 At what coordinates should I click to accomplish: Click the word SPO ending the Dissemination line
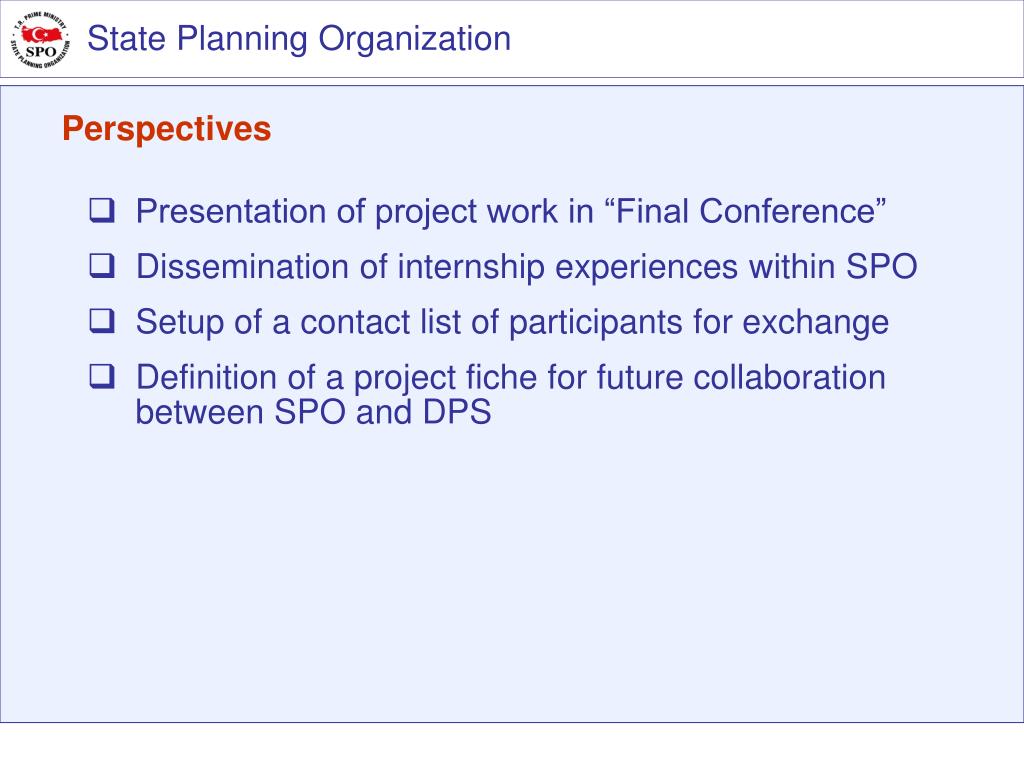click(x=882, y=266)
